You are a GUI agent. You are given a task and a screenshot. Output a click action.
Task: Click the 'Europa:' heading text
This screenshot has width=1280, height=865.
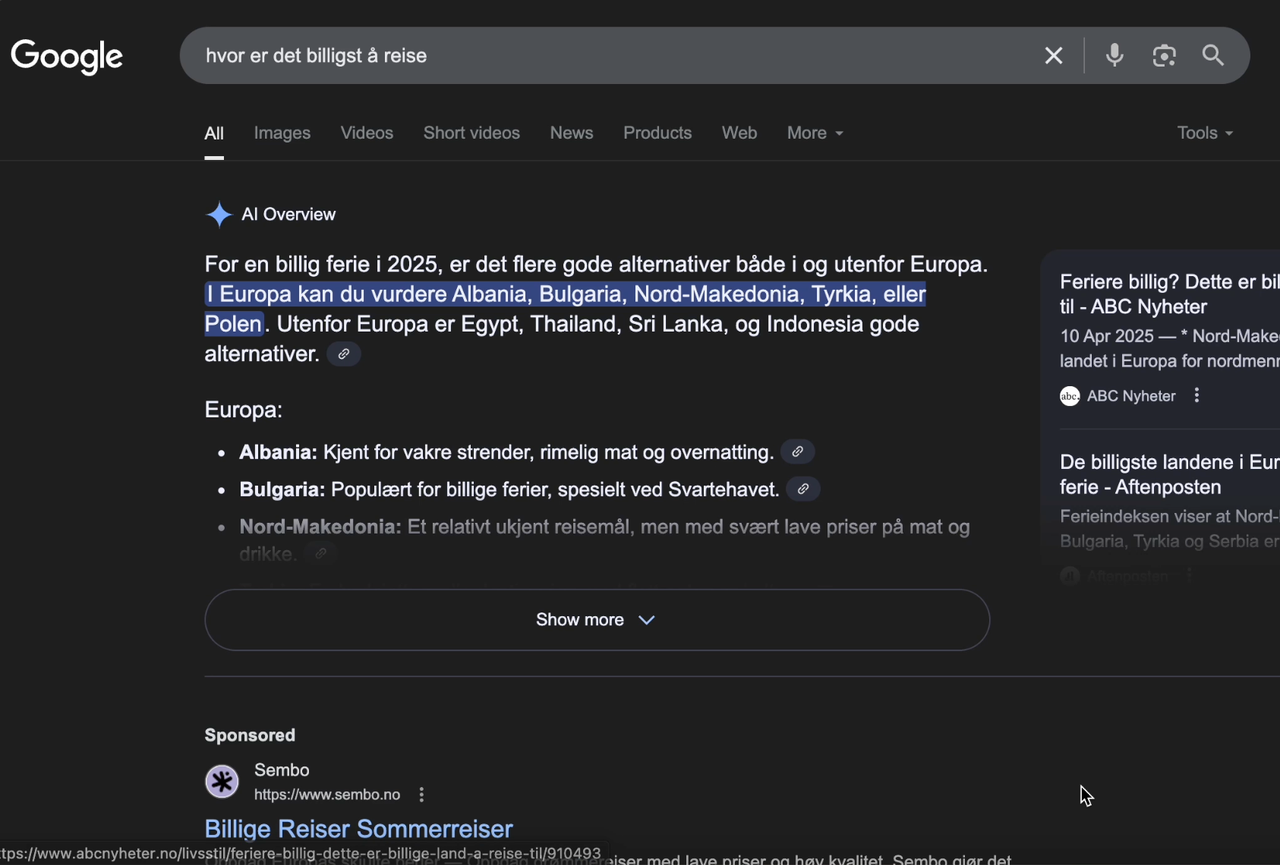click(243, 410)
